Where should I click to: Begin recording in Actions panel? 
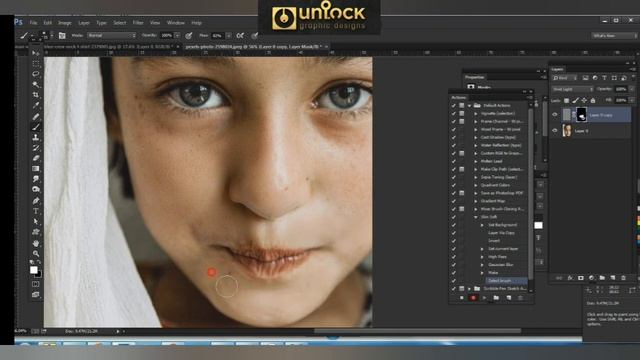point(473,298)
